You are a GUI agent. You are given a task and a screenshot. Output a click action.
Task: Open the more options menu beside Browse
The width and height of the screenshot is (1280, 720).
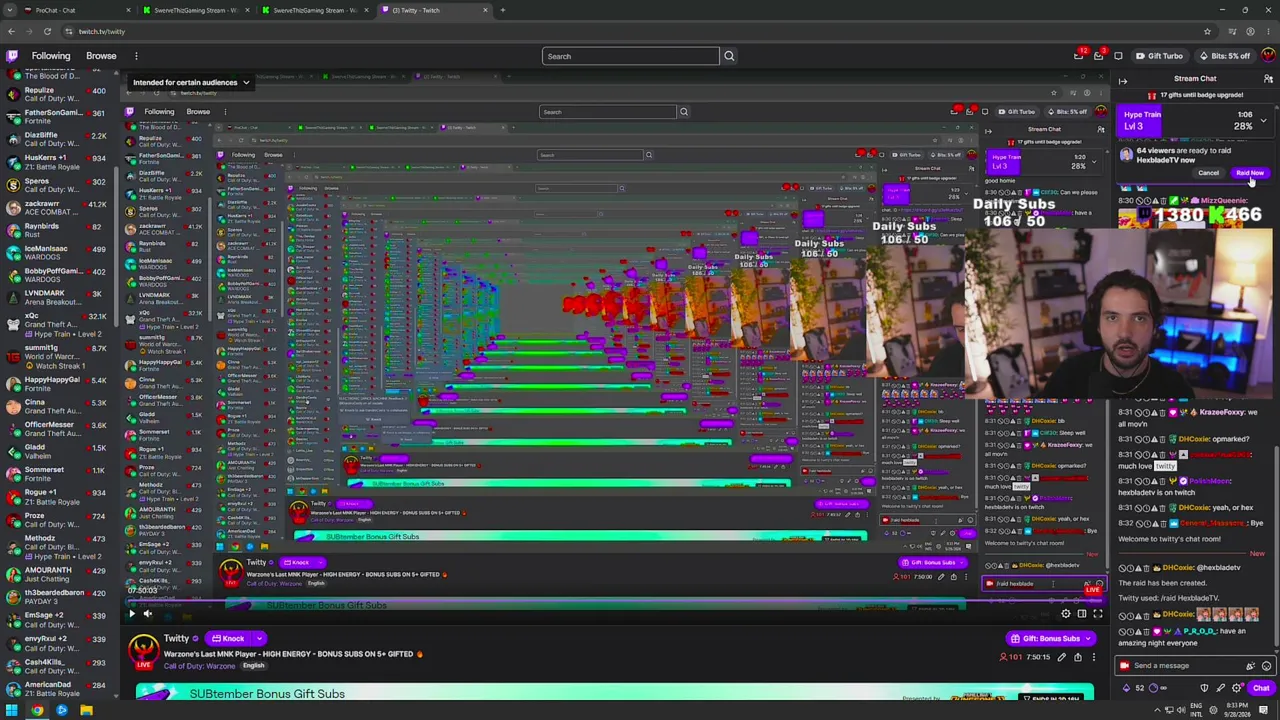click(136, 56)
